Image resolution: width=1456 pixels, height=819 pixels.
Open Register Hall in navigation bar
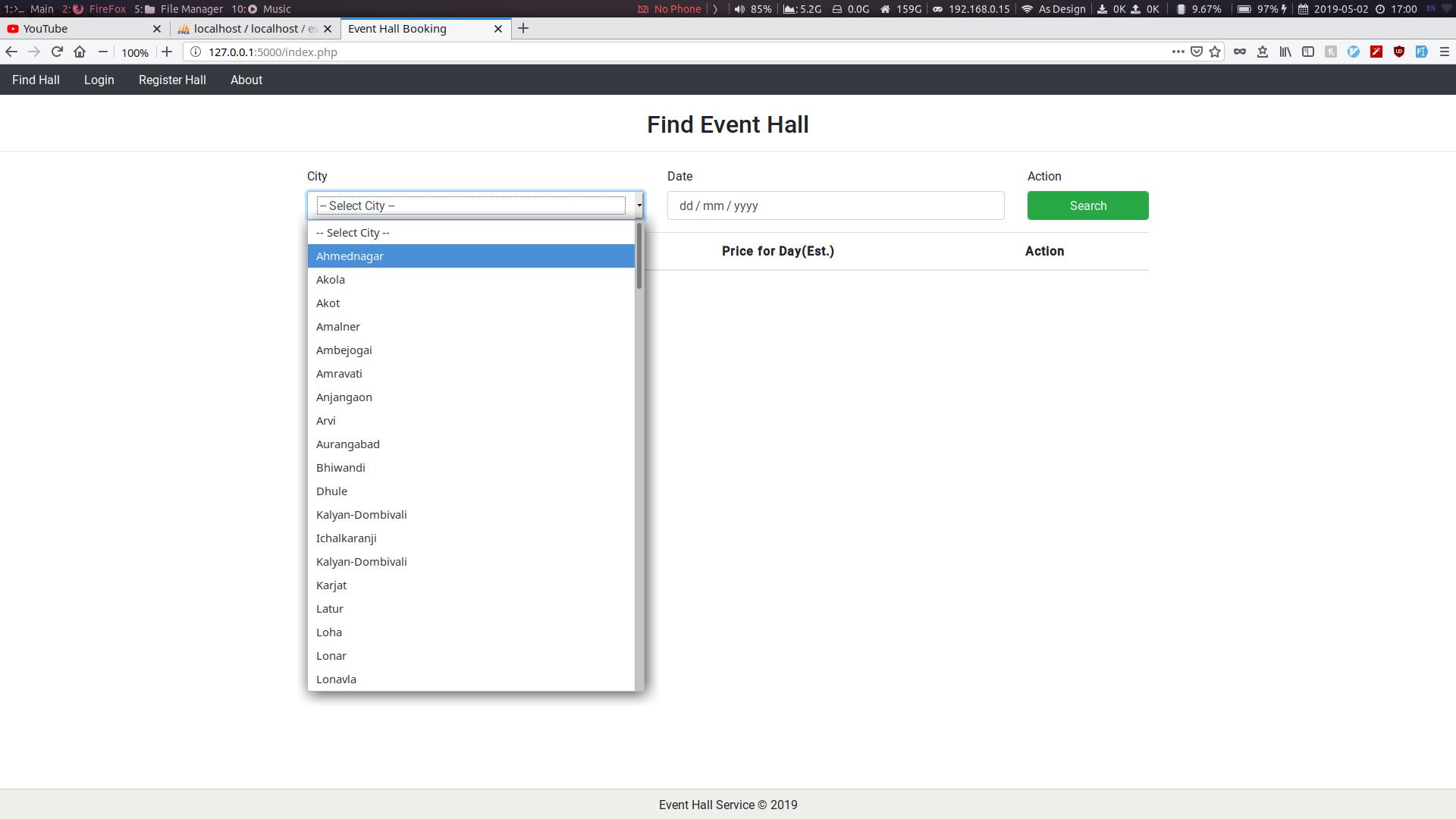click(172, 80)
